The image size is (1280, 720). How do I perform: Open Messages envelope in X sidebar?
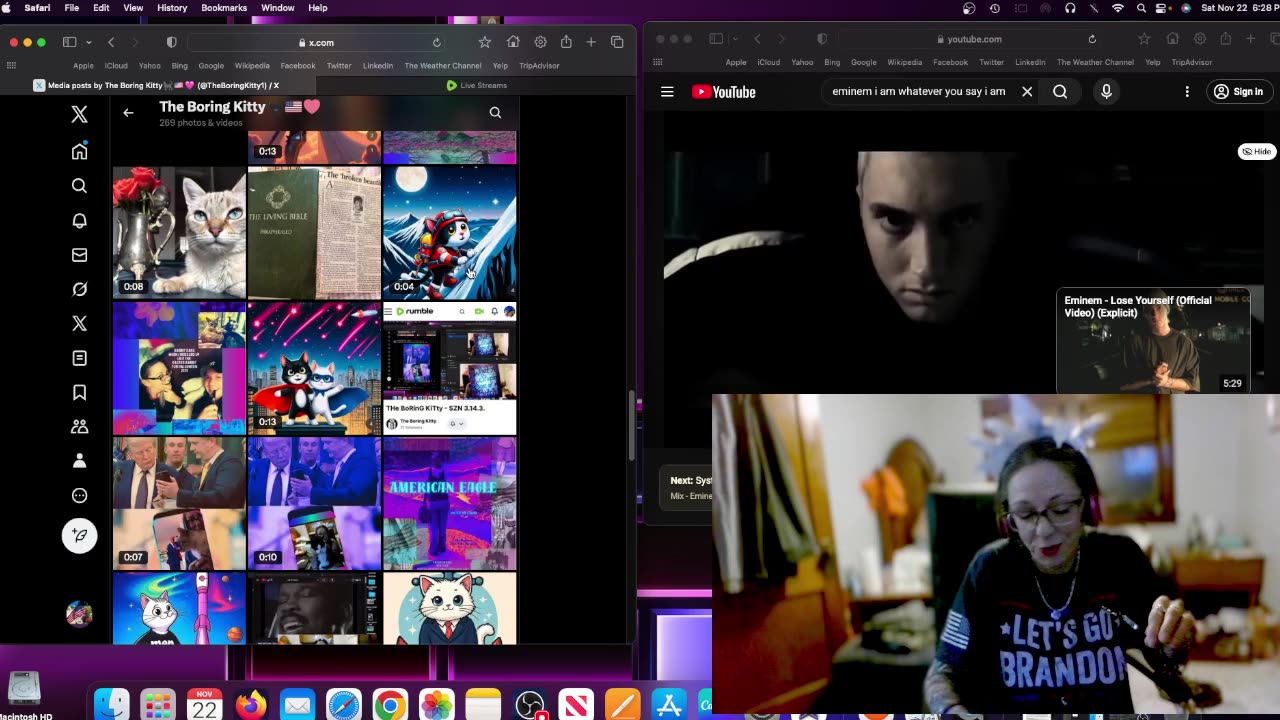click(x=79, y=255)
